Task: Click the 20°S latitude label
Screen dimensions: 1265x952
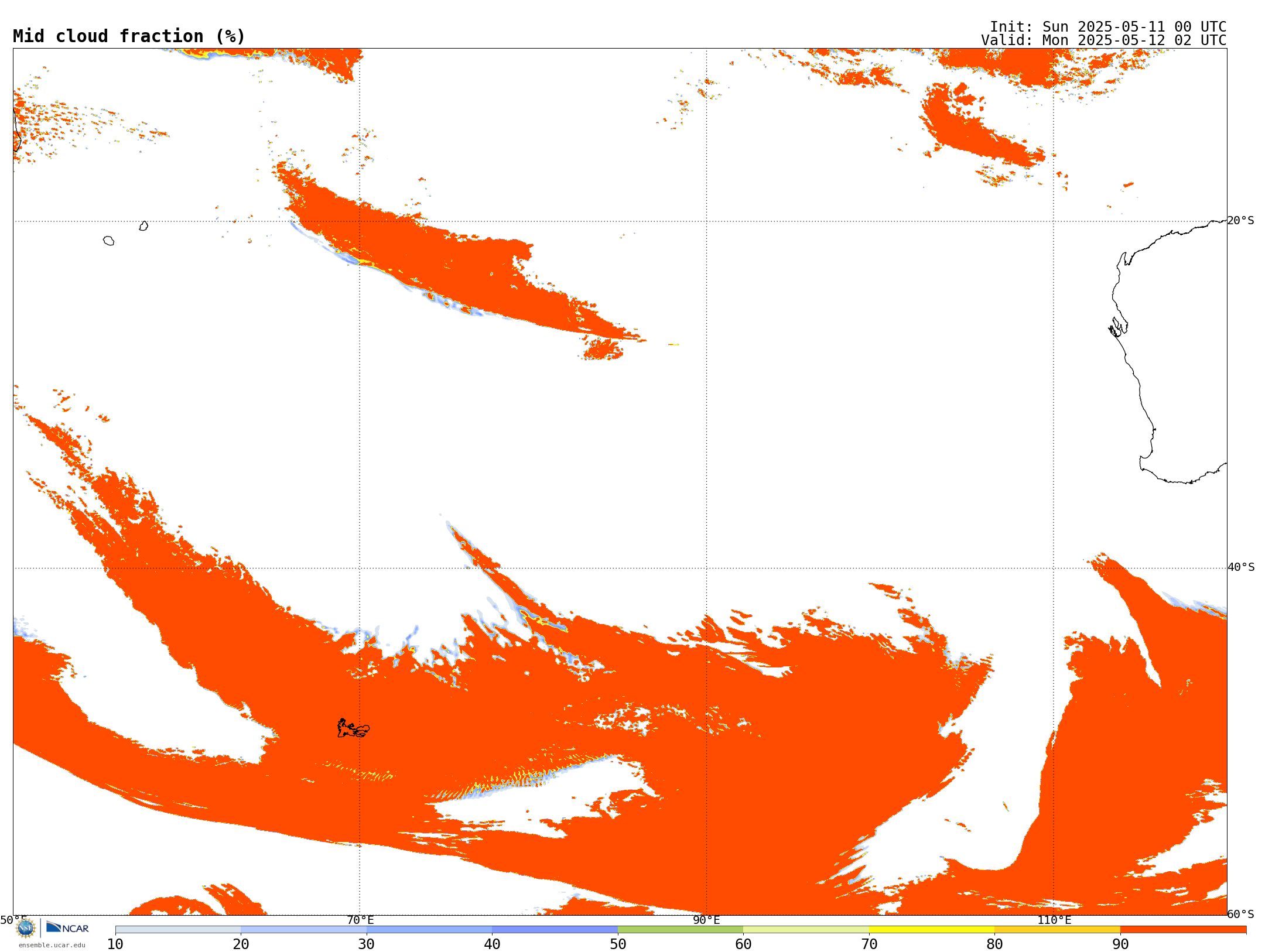Action: point(1241,221)
